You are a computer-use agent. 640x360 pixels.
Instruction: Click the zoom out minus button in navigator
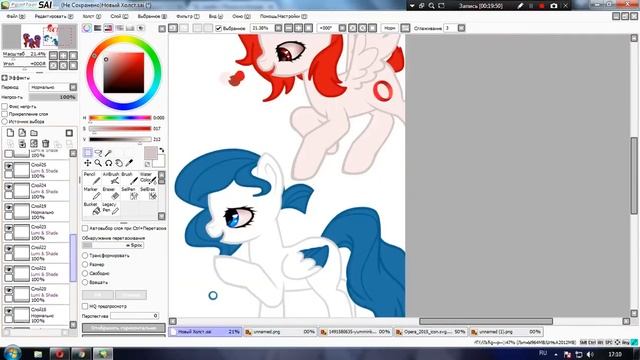pos(53,55)
